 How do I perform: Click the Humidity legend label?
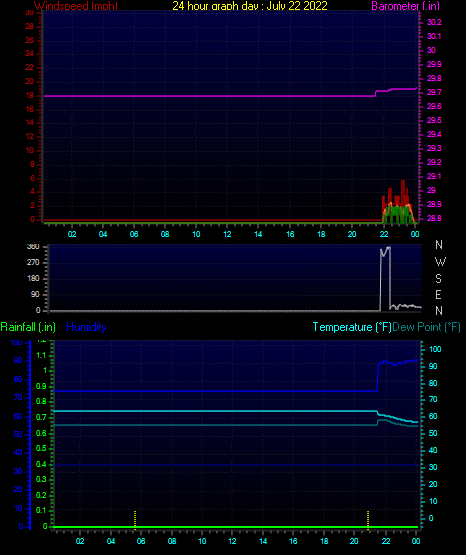click(86, 327)
